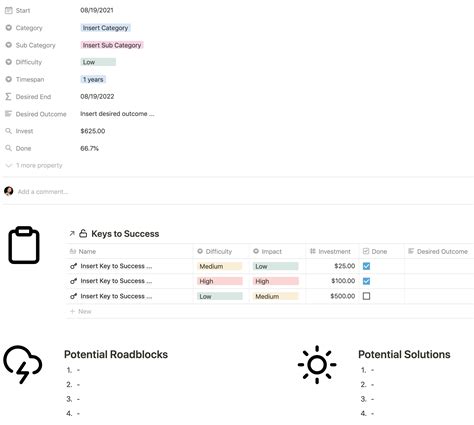Click the user avatar beside Add a comment
This screenshot has height=425, width=474.
click(x=9, y=191)
